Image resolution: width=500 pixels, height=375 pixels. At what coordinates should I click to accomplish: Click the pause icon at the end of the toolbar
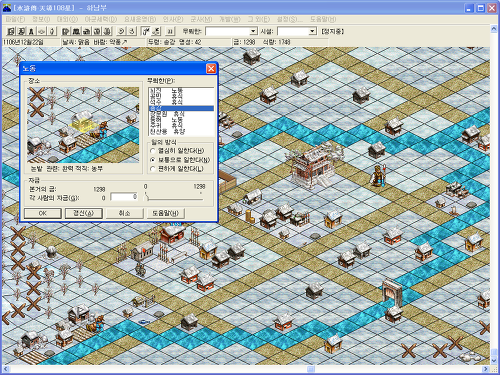pyautogui.click(x=170, y=31)
